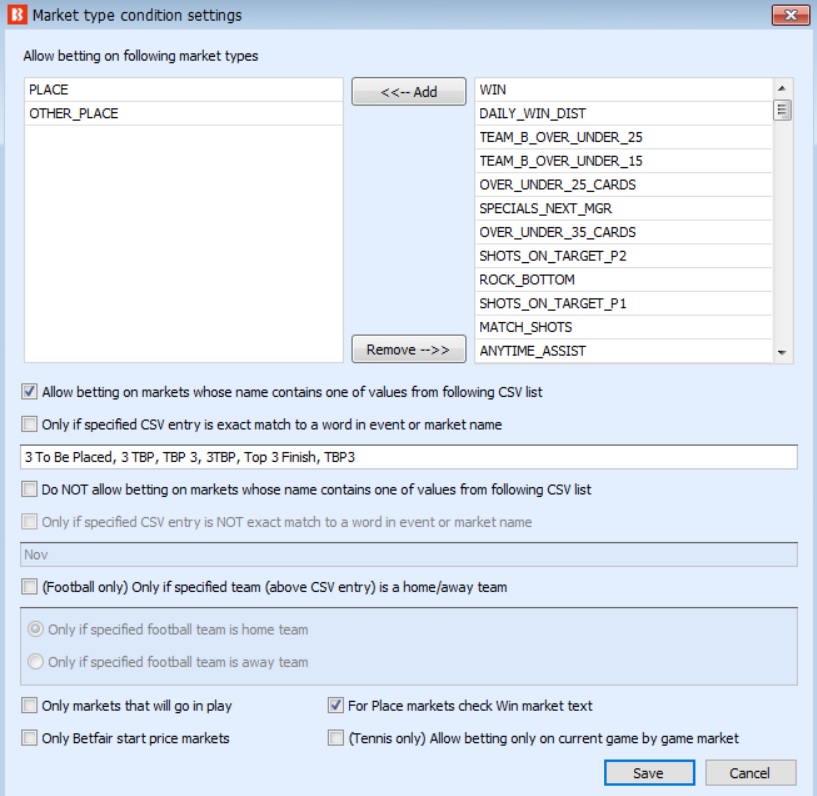Click the 'Remove -->>' button

(408, 349)
